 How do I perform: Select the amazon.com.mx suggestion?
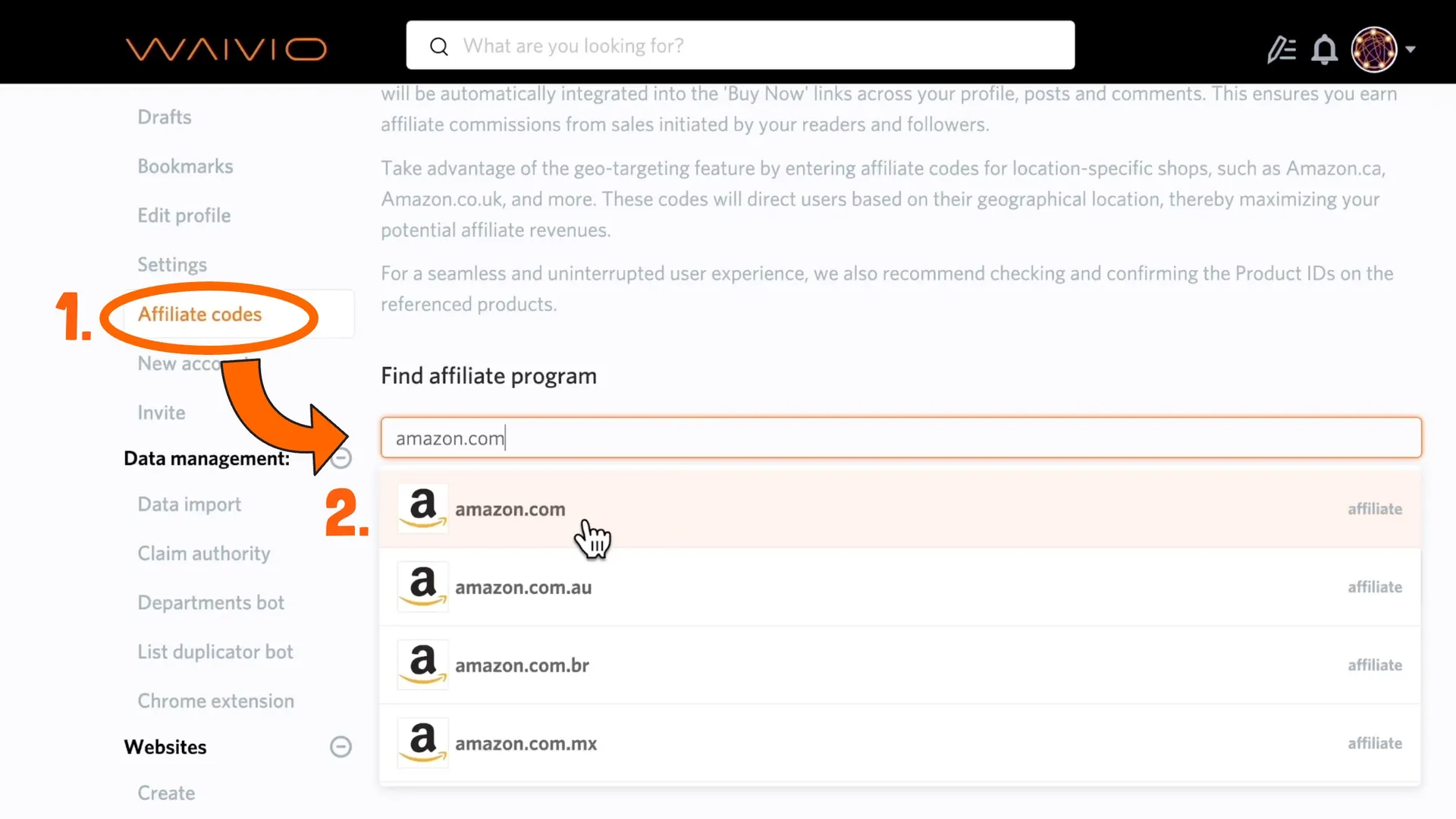coord(900,743)
